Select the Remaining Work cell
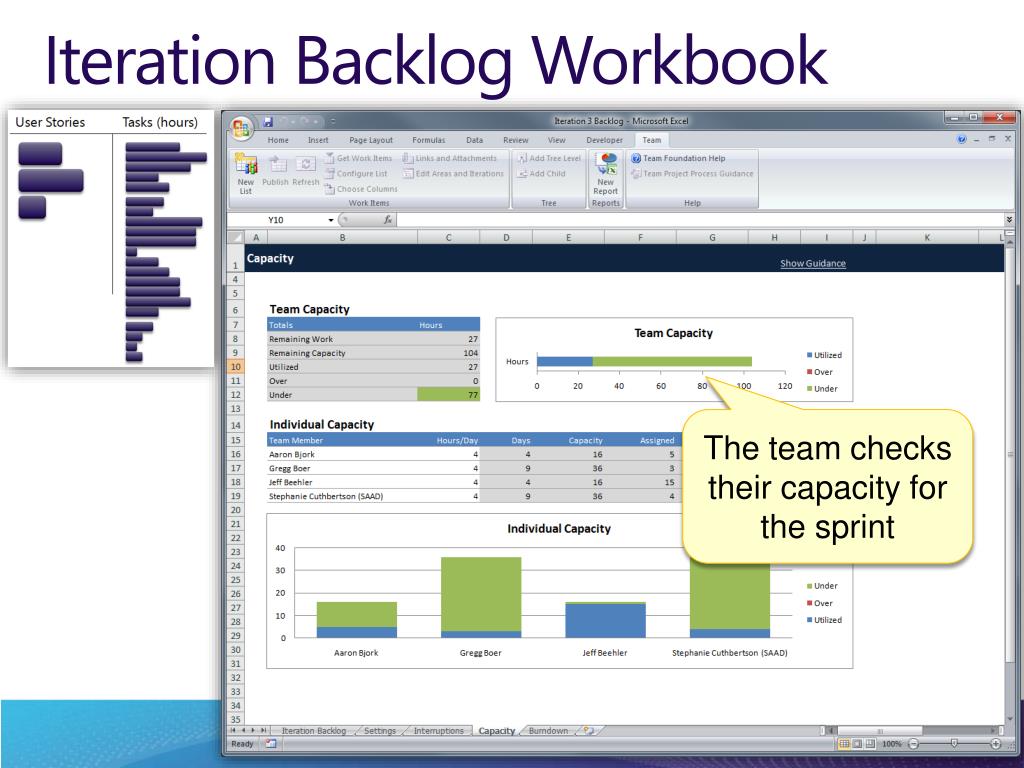Viewport: 1024px width, 768px height. pos(342,339)
